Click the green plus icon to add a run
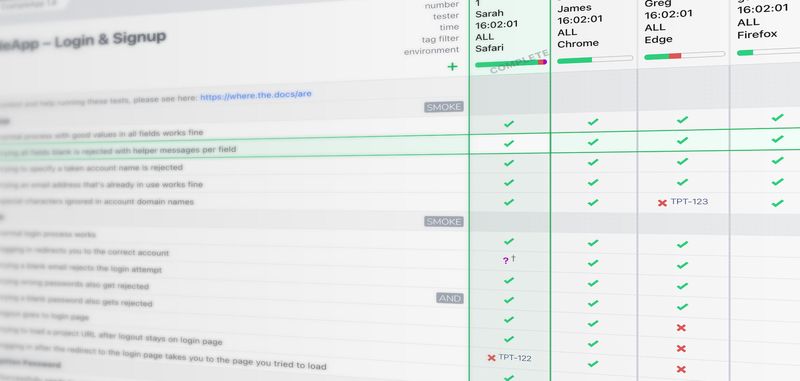This screenshot has height=381, width=800. (x=452, y=67)
